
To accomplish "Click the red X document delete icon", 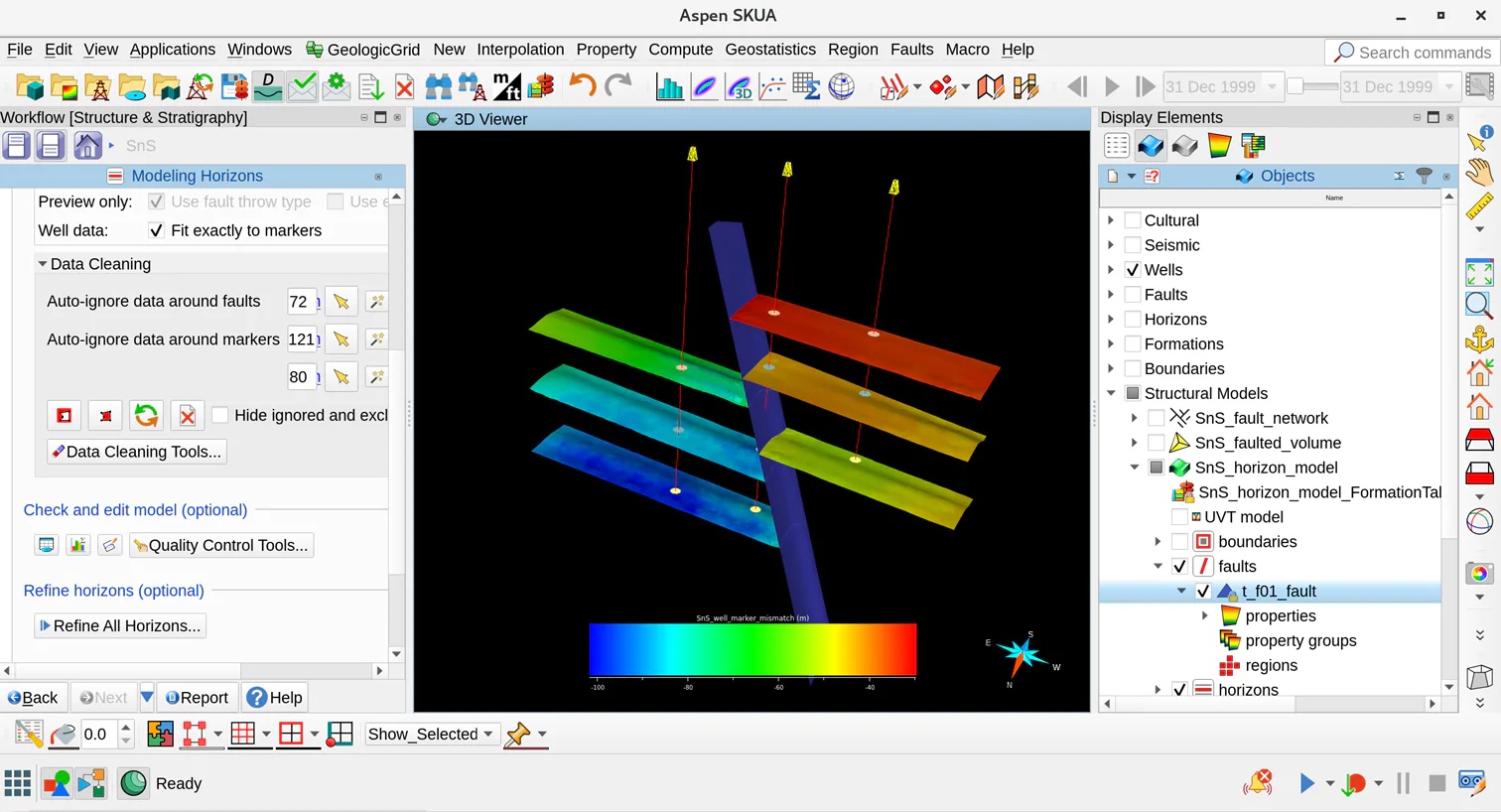I will pos(404,87).
